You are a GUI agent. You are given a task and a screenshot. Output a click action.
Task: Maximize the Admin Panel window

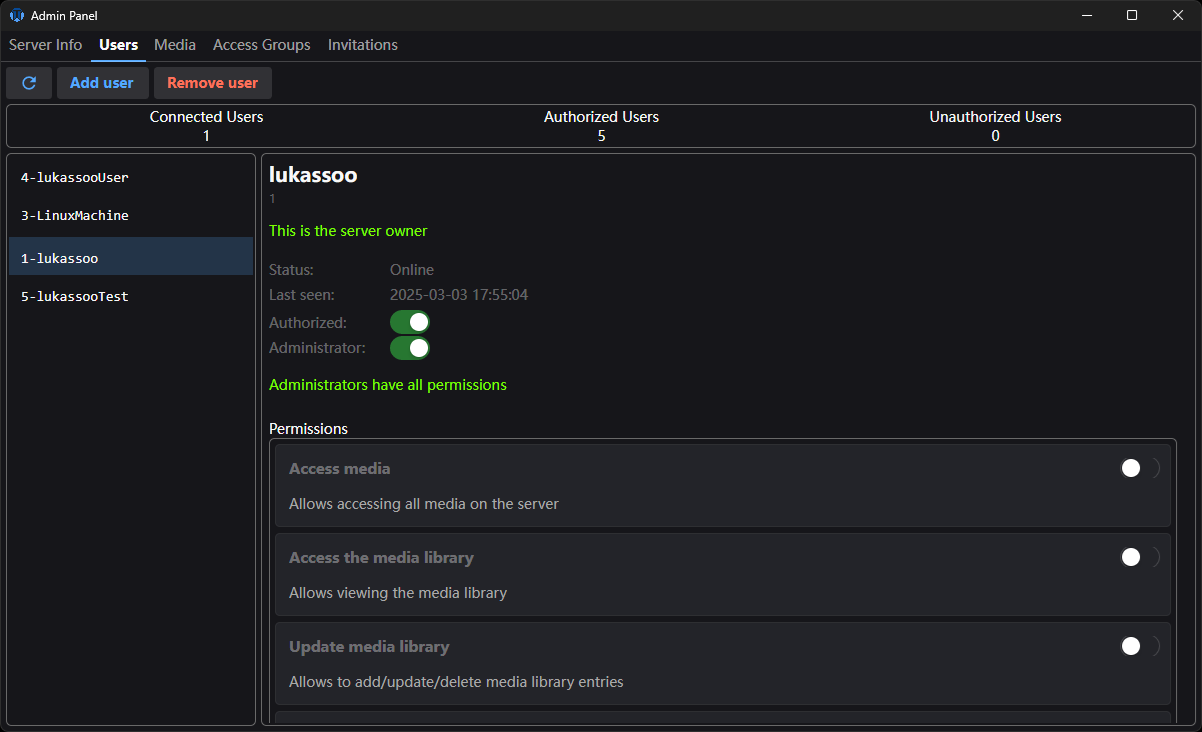pos(1132,15)
